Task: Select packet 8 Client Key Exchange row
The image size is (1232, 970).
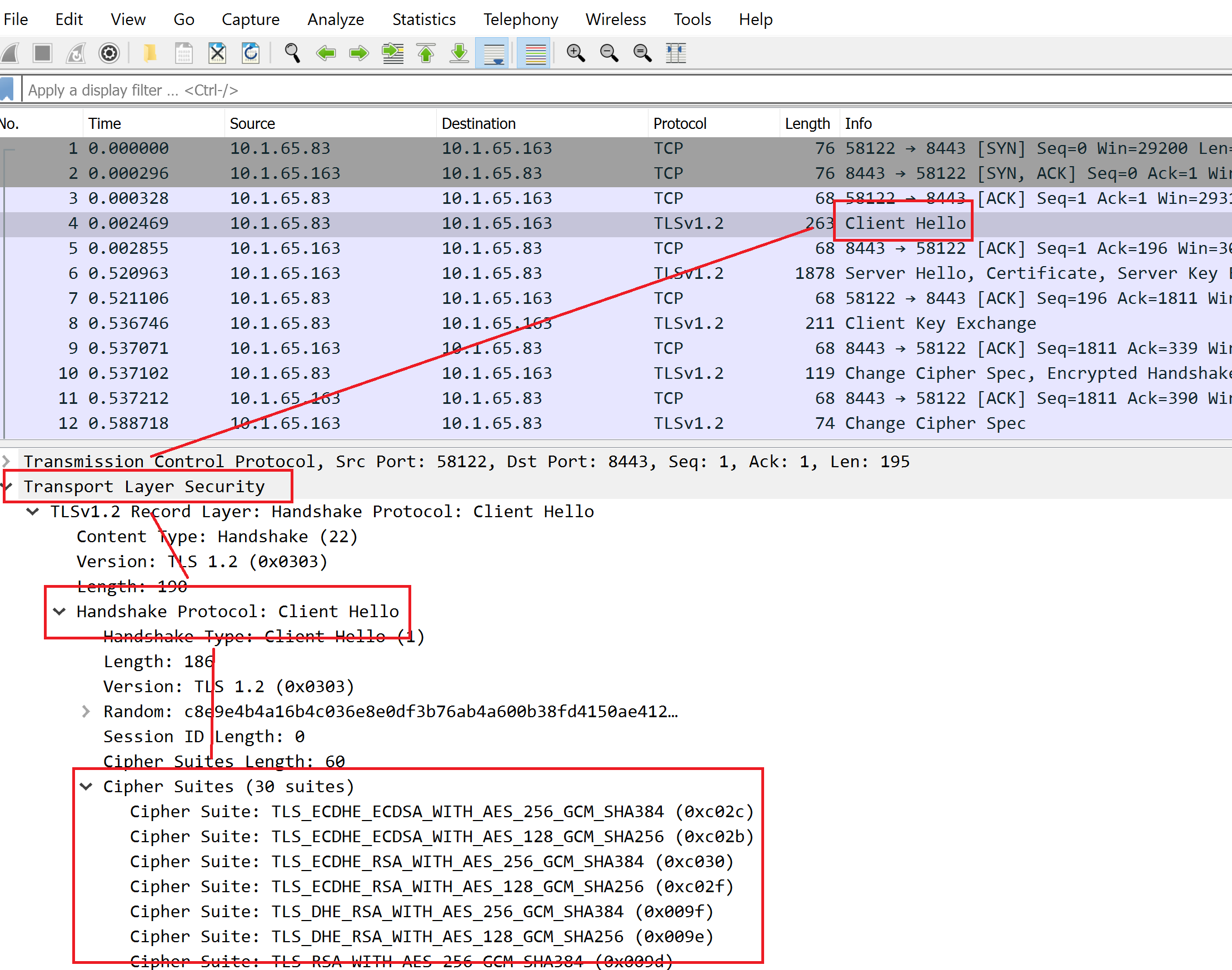Action: [616, 323]
